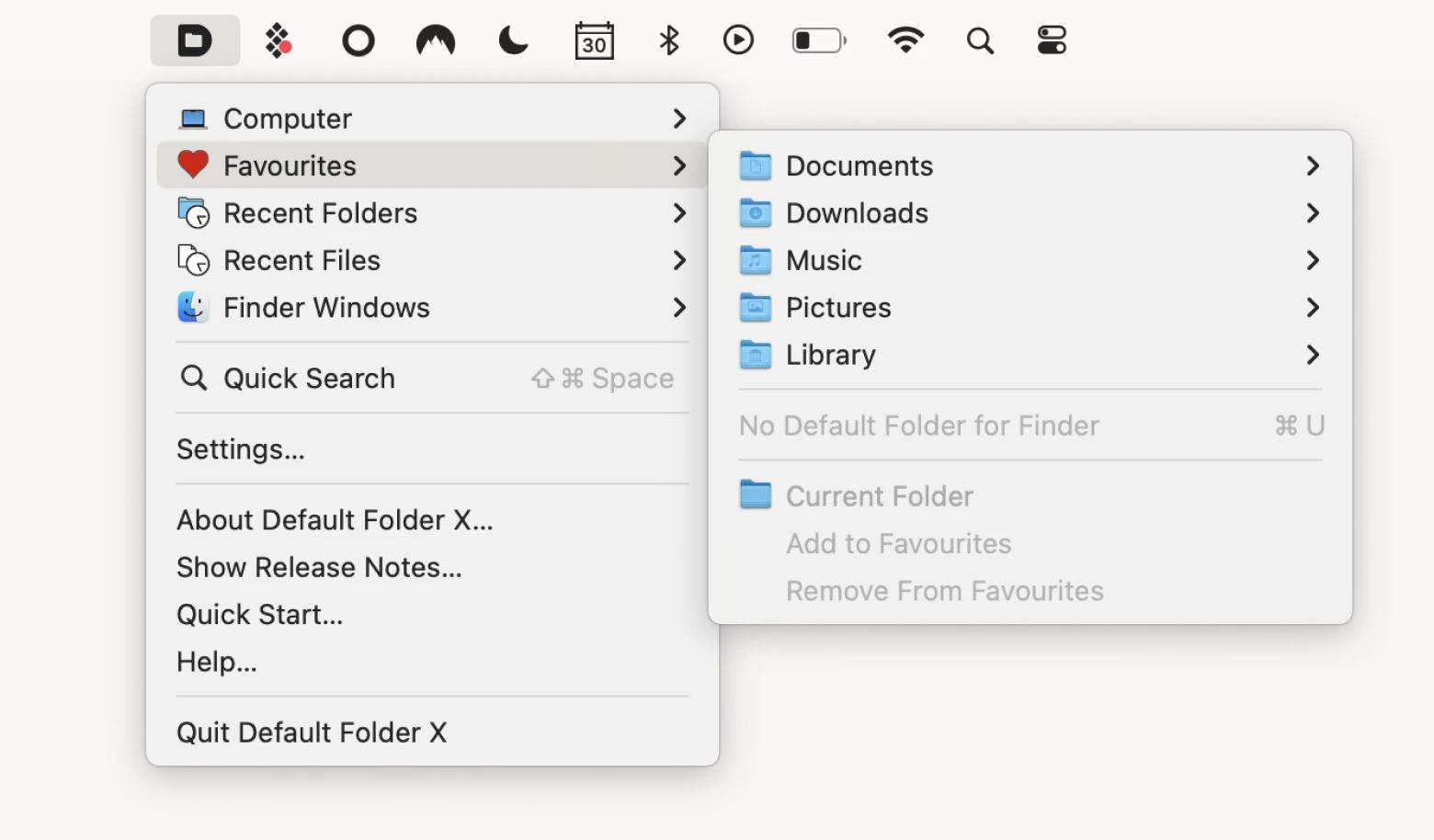This screenshot has width=1434, height=840.
Task: Expand the Recent Folders submenu chevron
Action: pos(679,213)
